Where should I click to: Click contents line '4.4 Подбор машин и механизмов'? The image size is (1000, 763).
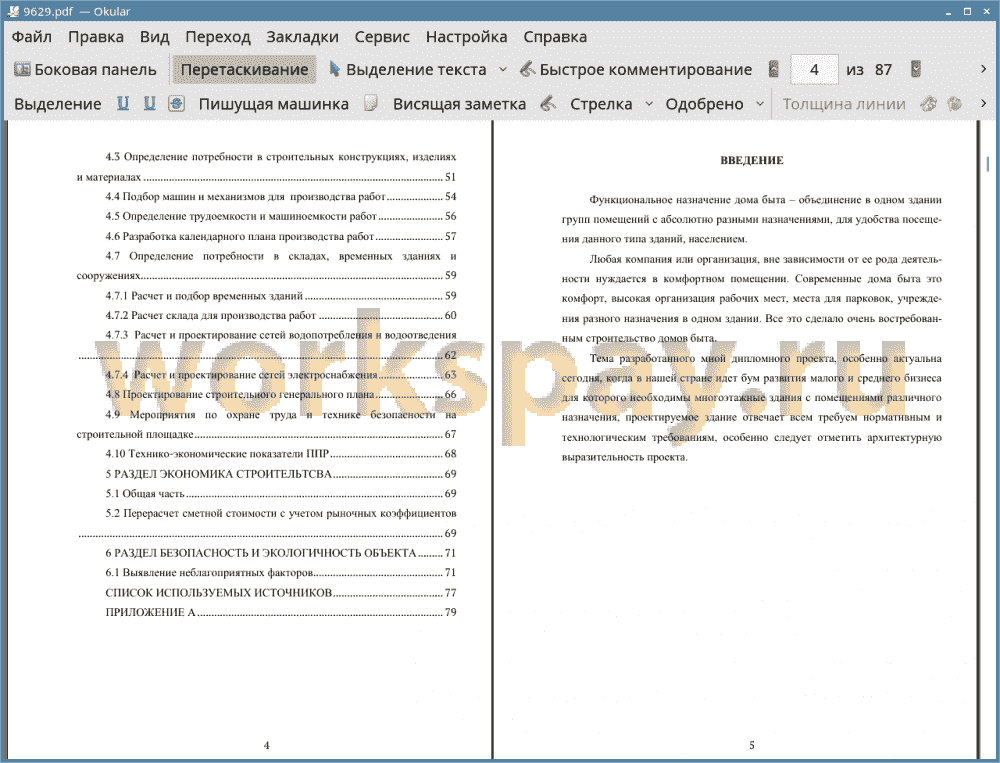pyautogui.click(x=281, y=196)
